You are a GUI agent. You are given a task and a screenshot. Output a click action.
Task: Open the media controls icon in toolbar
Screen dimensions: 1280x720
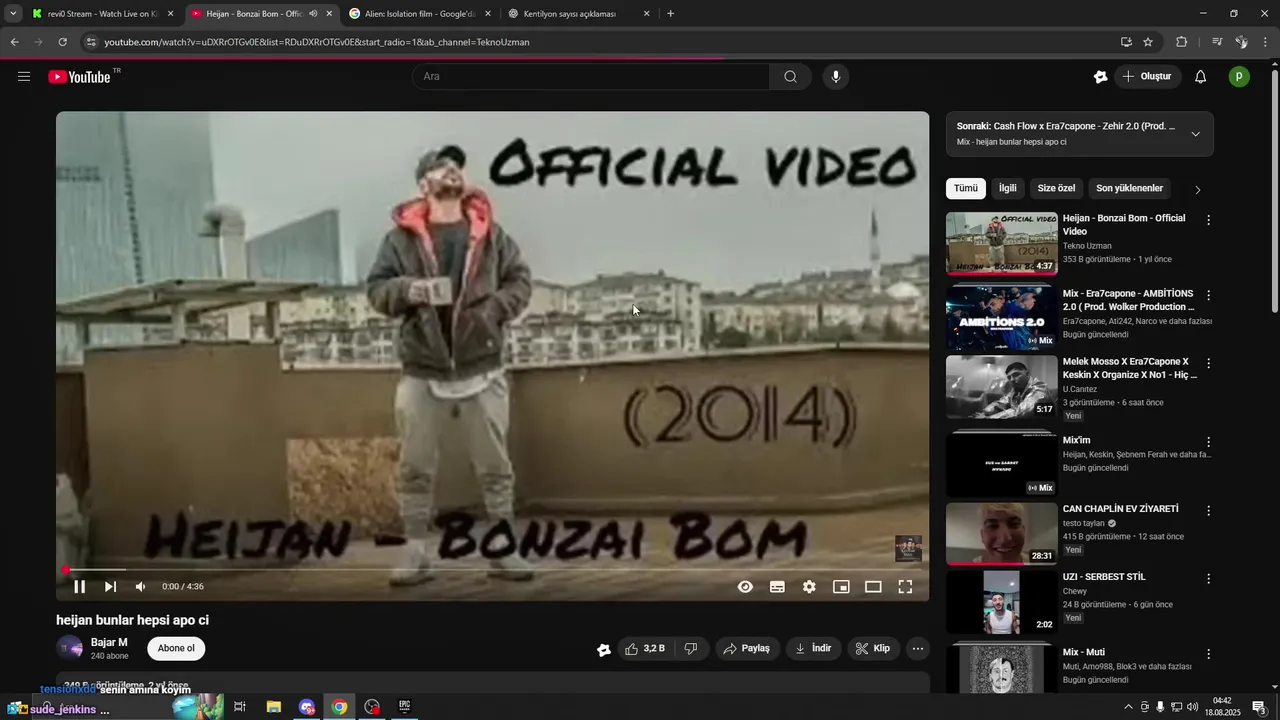click(1217, 42)
